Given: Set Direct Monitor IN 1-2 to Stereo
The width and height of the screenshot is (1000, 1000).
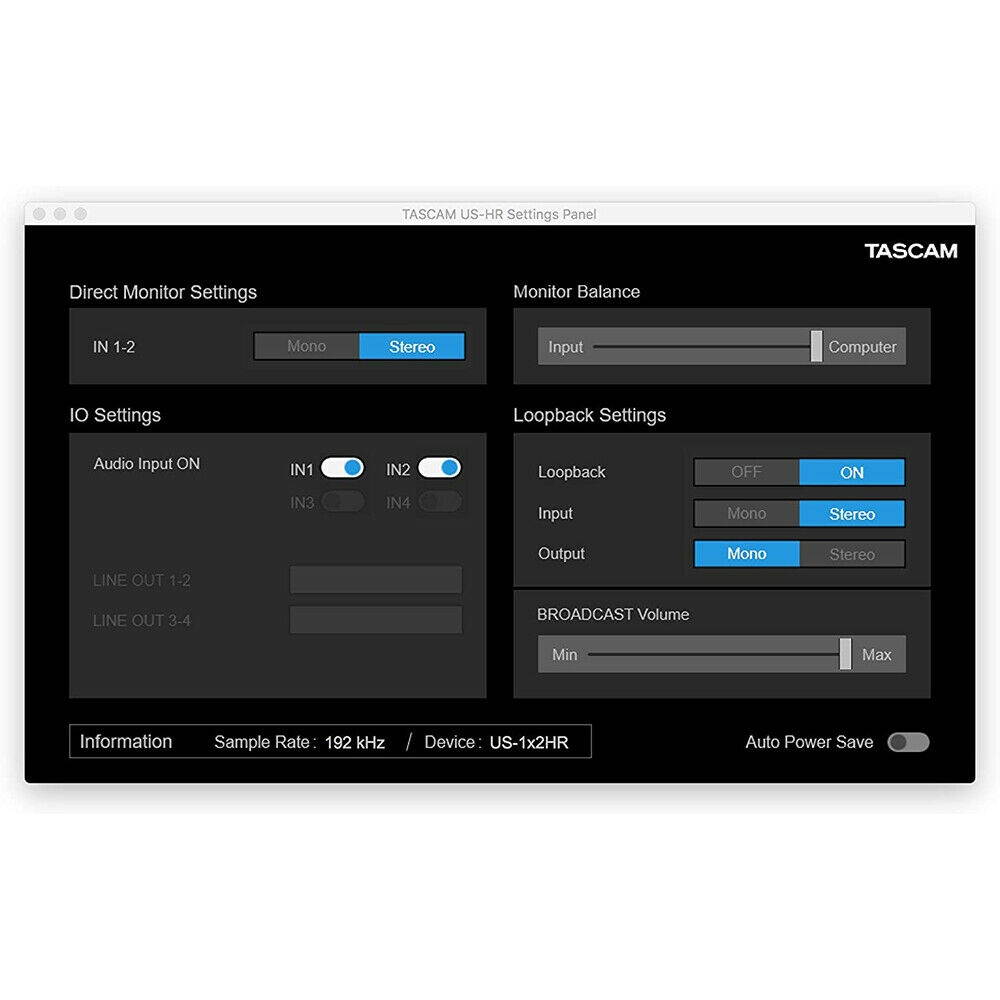Looking at the screenshot, I should click(x=412, y=347).
